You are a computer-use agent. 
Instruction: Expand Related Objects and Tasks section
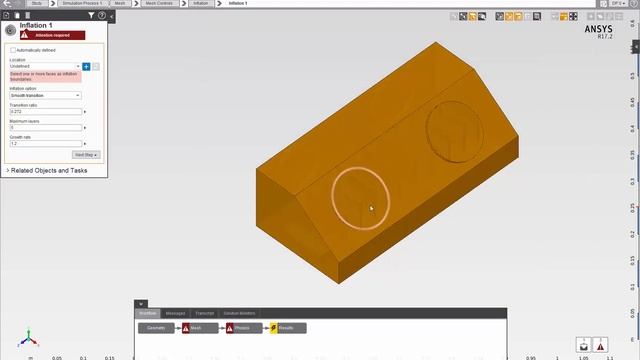point(47,171)
